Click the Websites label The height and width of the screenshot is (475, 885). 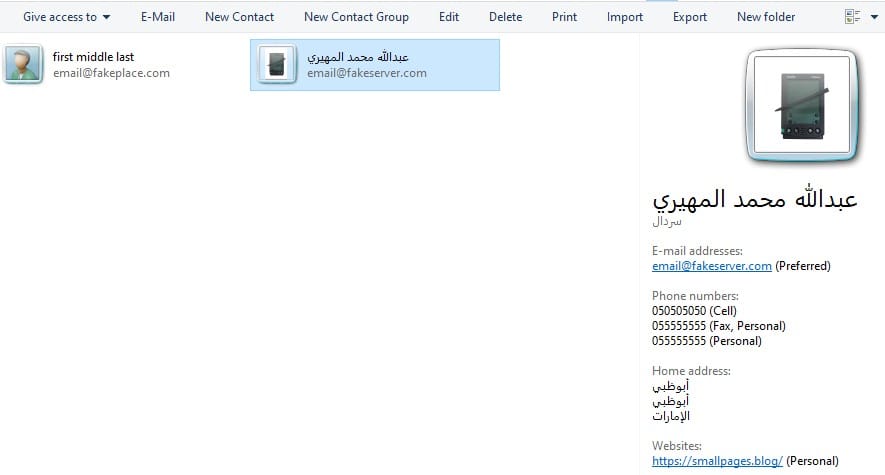[677, 446]
